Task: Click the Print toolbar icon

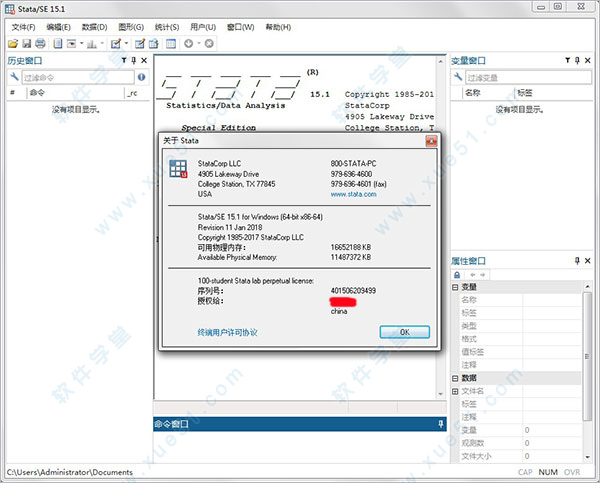Action: coord(40,44)
